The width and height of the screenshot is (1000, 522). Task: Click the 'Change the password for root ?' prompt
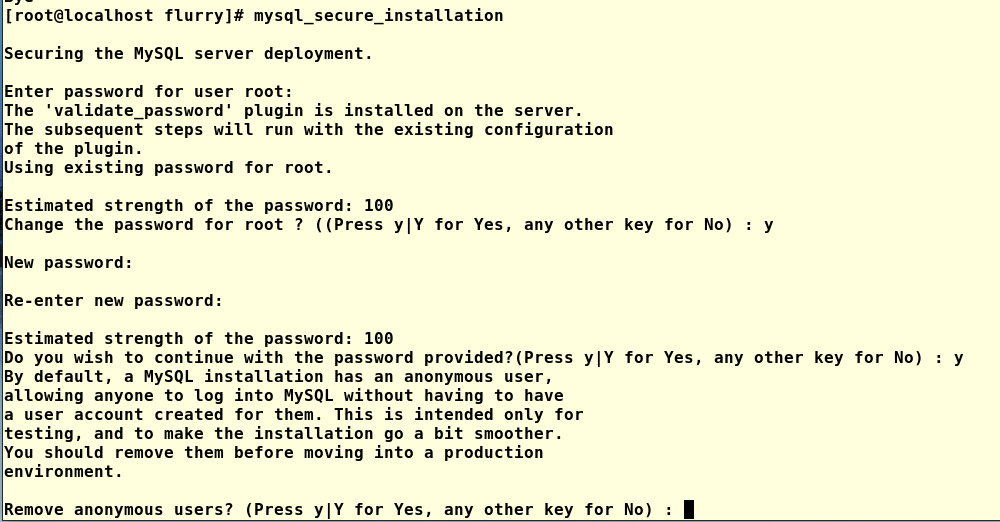(x=154, y=225)
